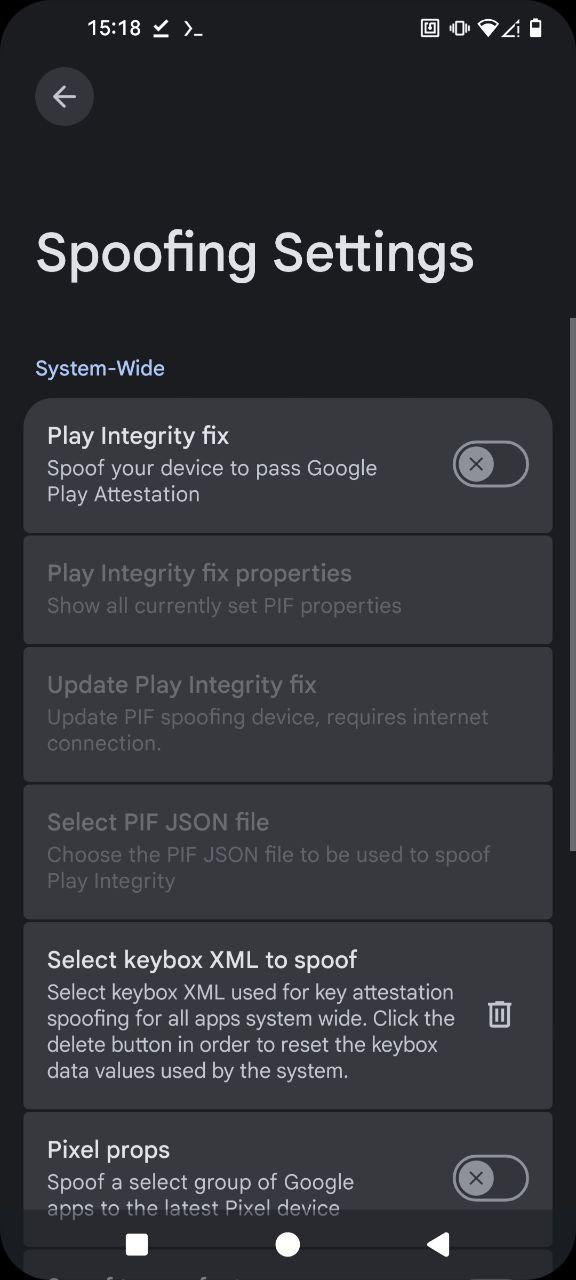Tap the terminal prompt status icon

(x=193, y=29)
